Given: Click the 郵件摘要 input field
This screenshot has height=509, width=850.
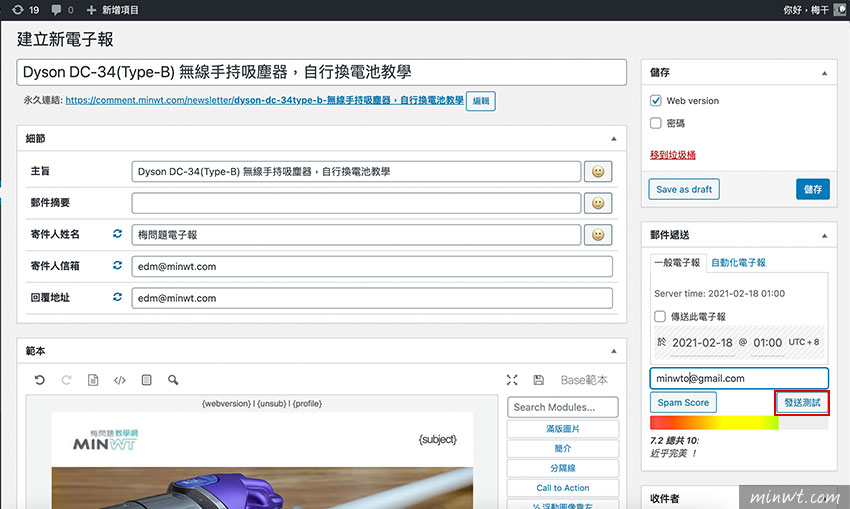Looking at the screenshot, I should click(x=356, y=203).
